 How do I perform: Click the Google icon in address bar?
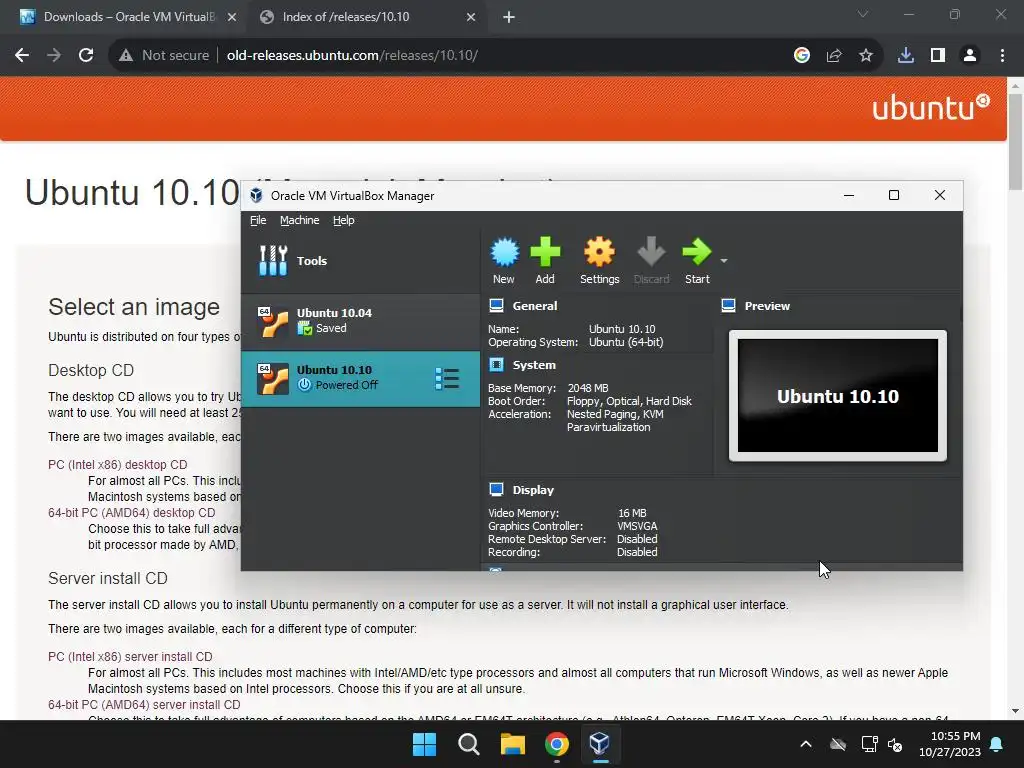point(802,56)
